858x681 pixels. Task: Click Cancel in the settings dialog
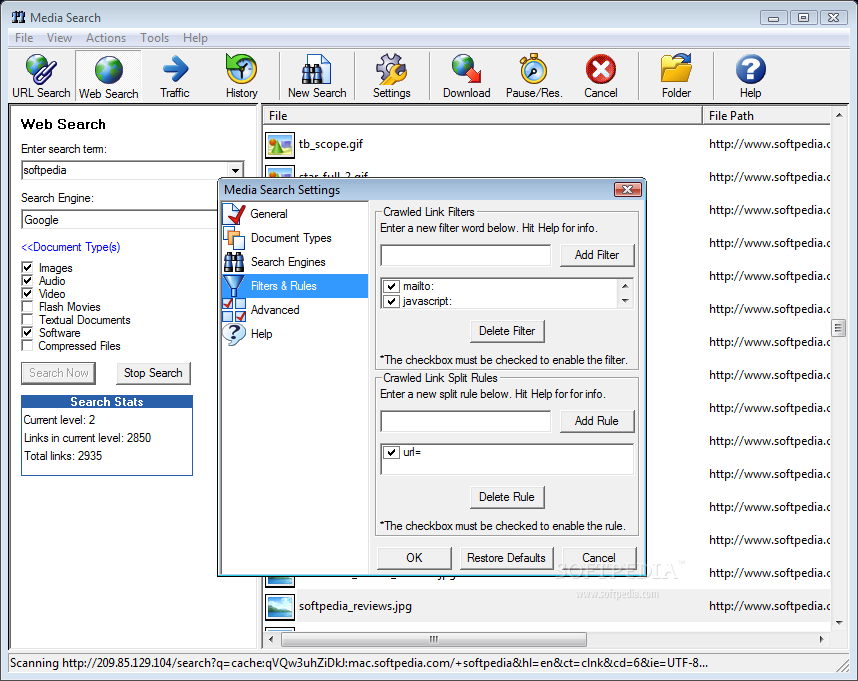click(599, 558)
